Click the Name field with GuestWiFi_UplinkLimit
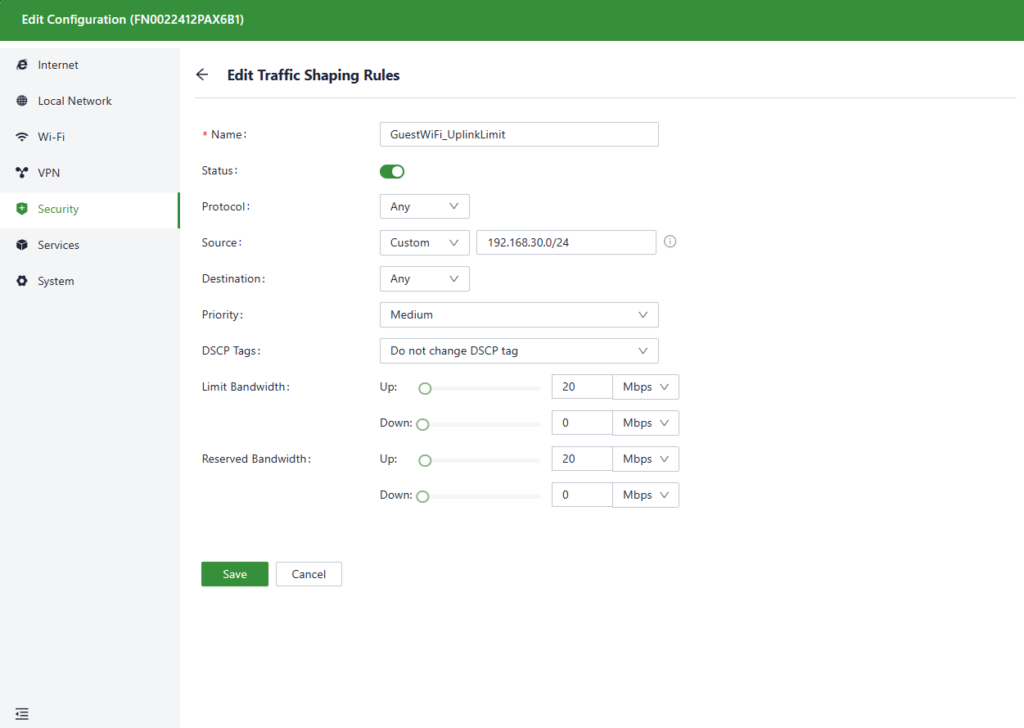Viewport: 1024px width, 728px height. tap(519, 135)
